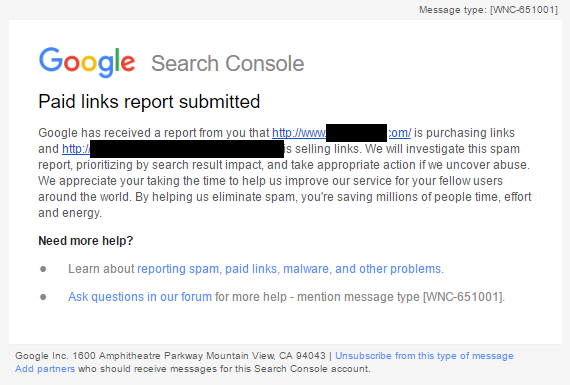Click Message type WNC-651001 at top

click(x=488, y=10)
